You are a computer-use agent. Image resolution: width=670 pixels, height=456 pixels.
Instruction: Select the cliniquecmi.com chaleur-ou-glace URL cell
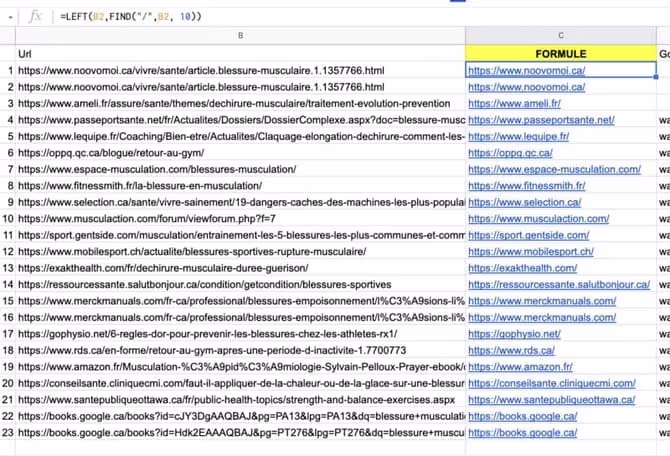point(241,383)
